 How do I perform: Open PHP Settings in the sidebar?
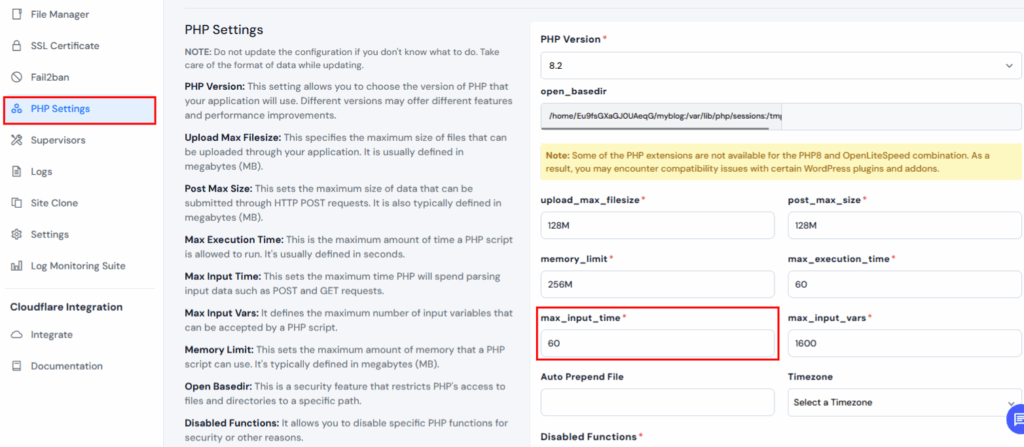80,108
